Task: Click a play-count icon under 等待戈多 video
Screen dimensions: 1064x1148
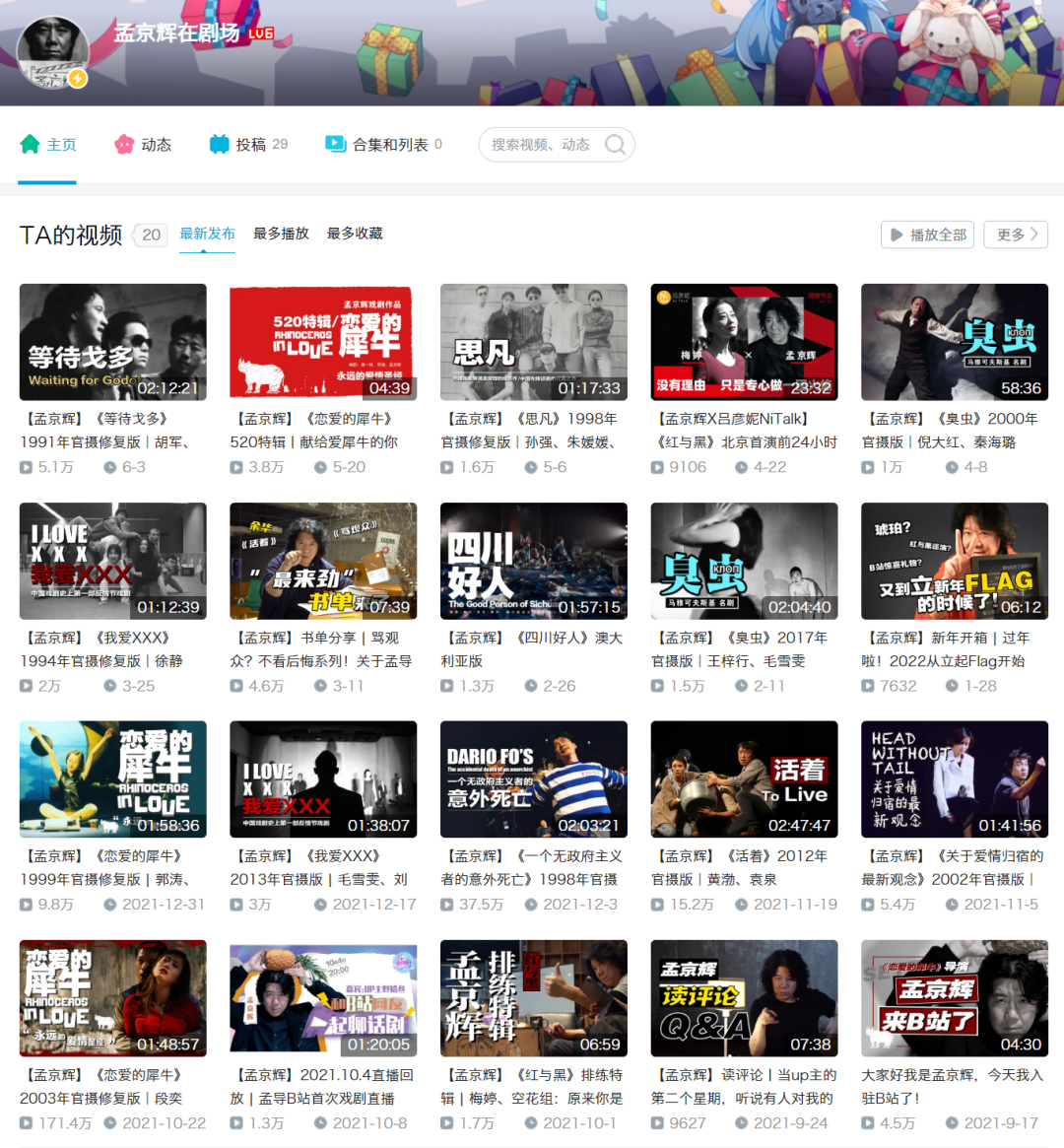Action: click(x=28, y=466)
